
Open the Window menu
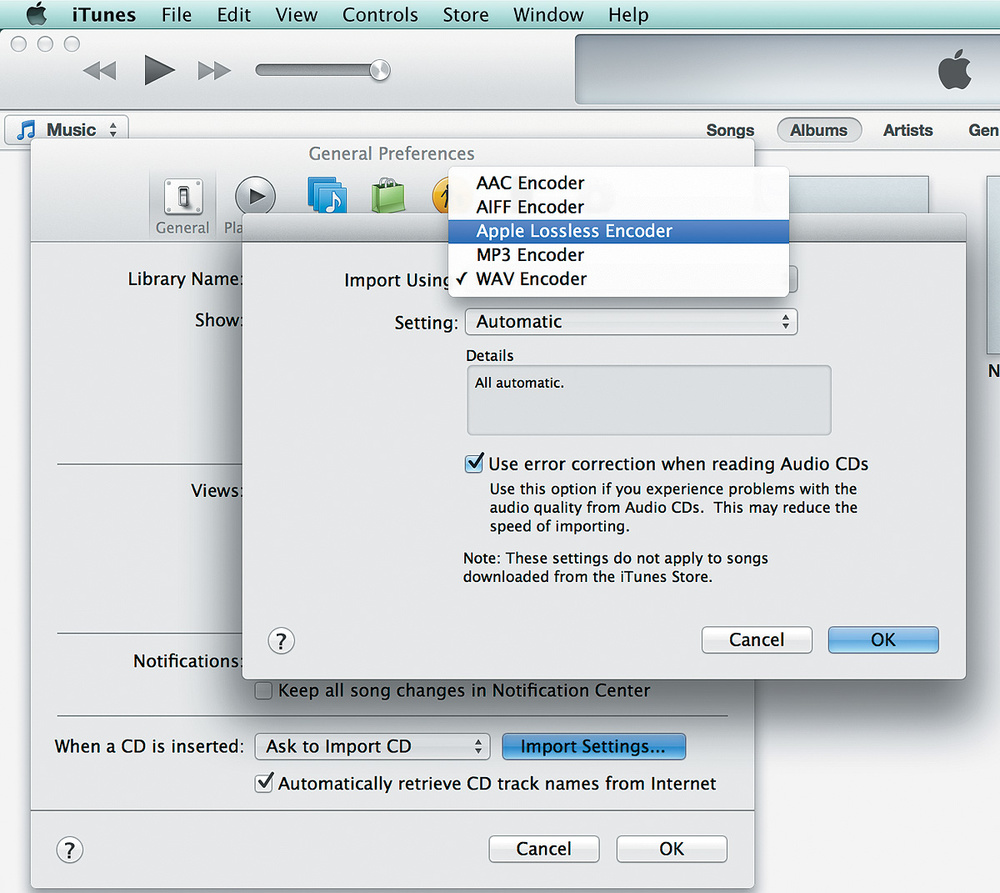tap(548, 14)
